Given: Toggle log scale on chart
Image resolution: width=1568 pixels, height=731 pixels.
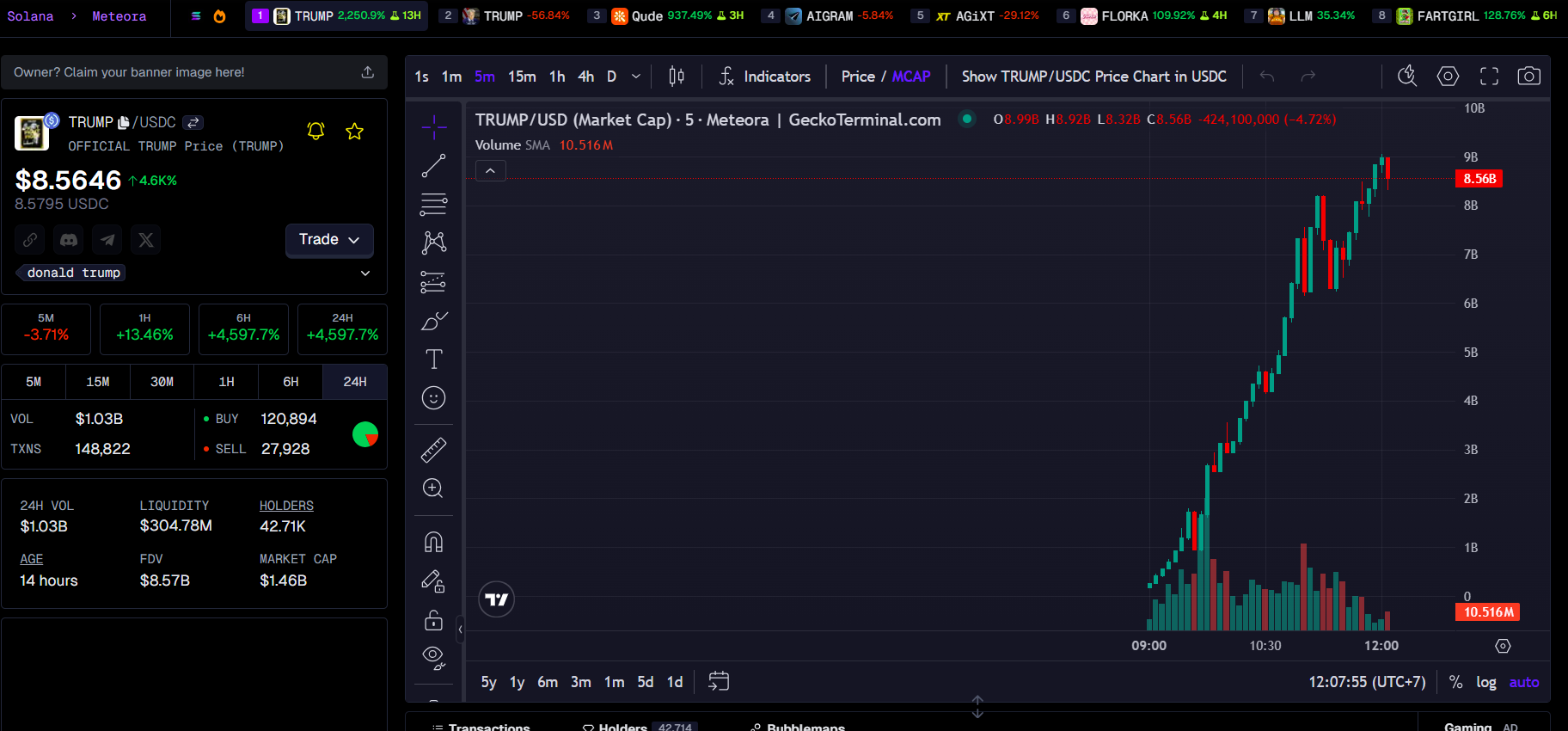Looking at the screenshot, I should coord(1486,682).
